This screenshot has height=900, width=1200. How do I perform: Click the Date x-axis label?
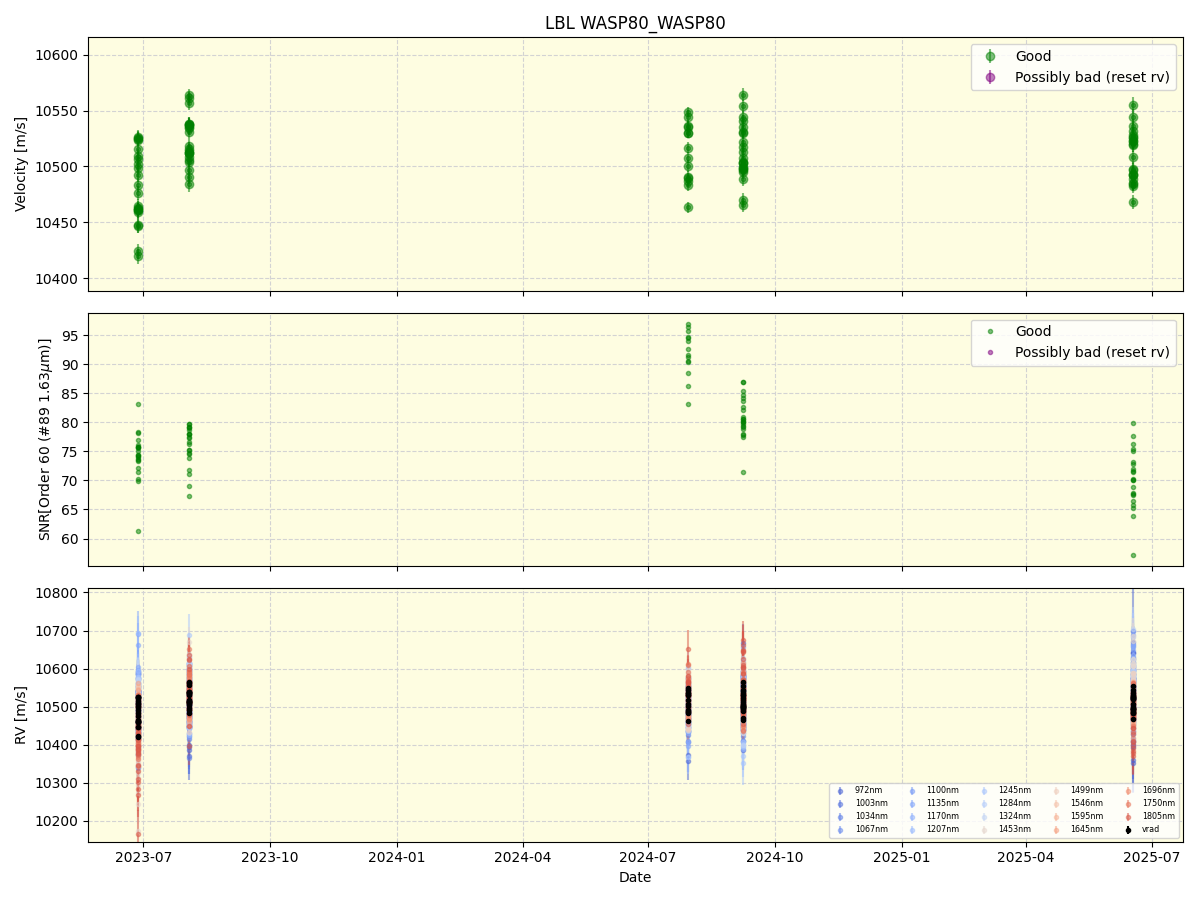click(635, 877)
